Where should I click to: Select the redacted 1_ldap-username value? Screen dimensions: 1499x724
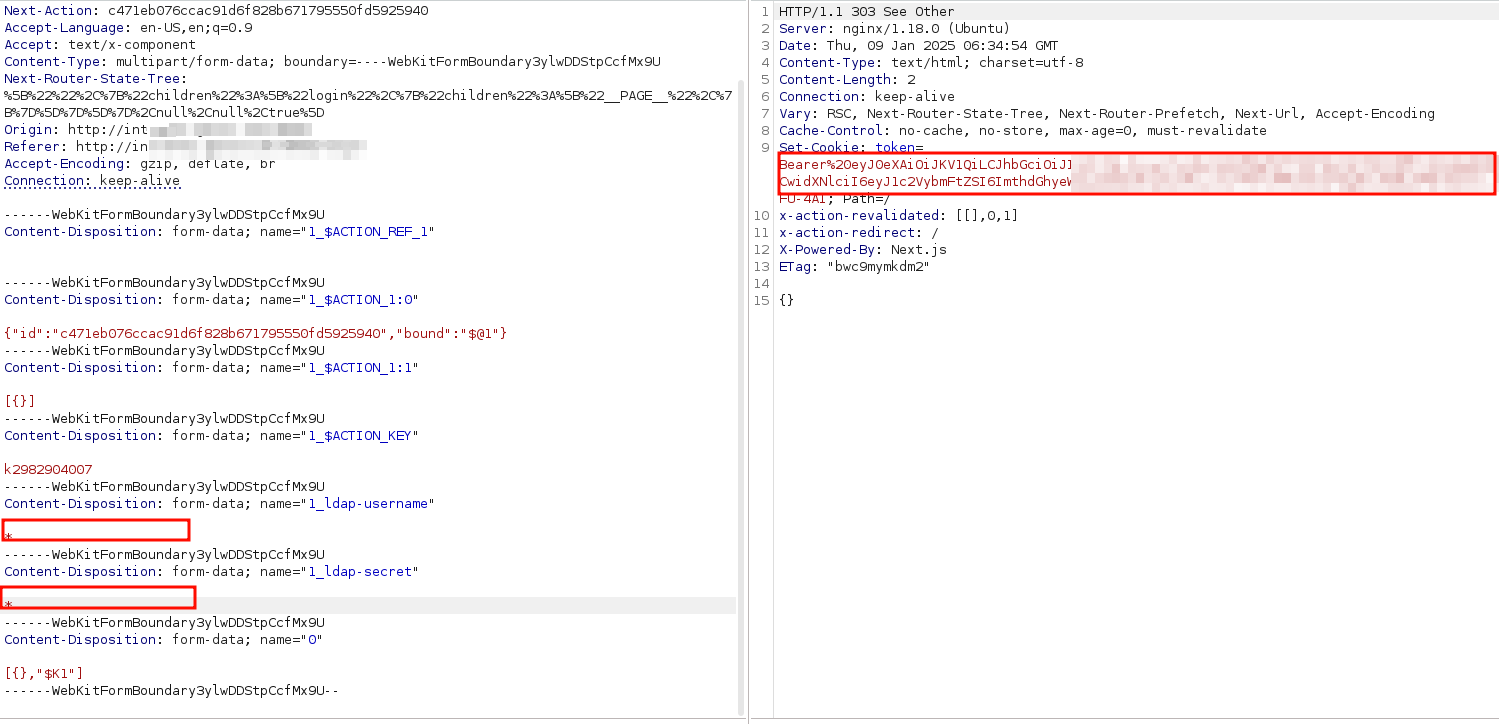coord(95,530)
